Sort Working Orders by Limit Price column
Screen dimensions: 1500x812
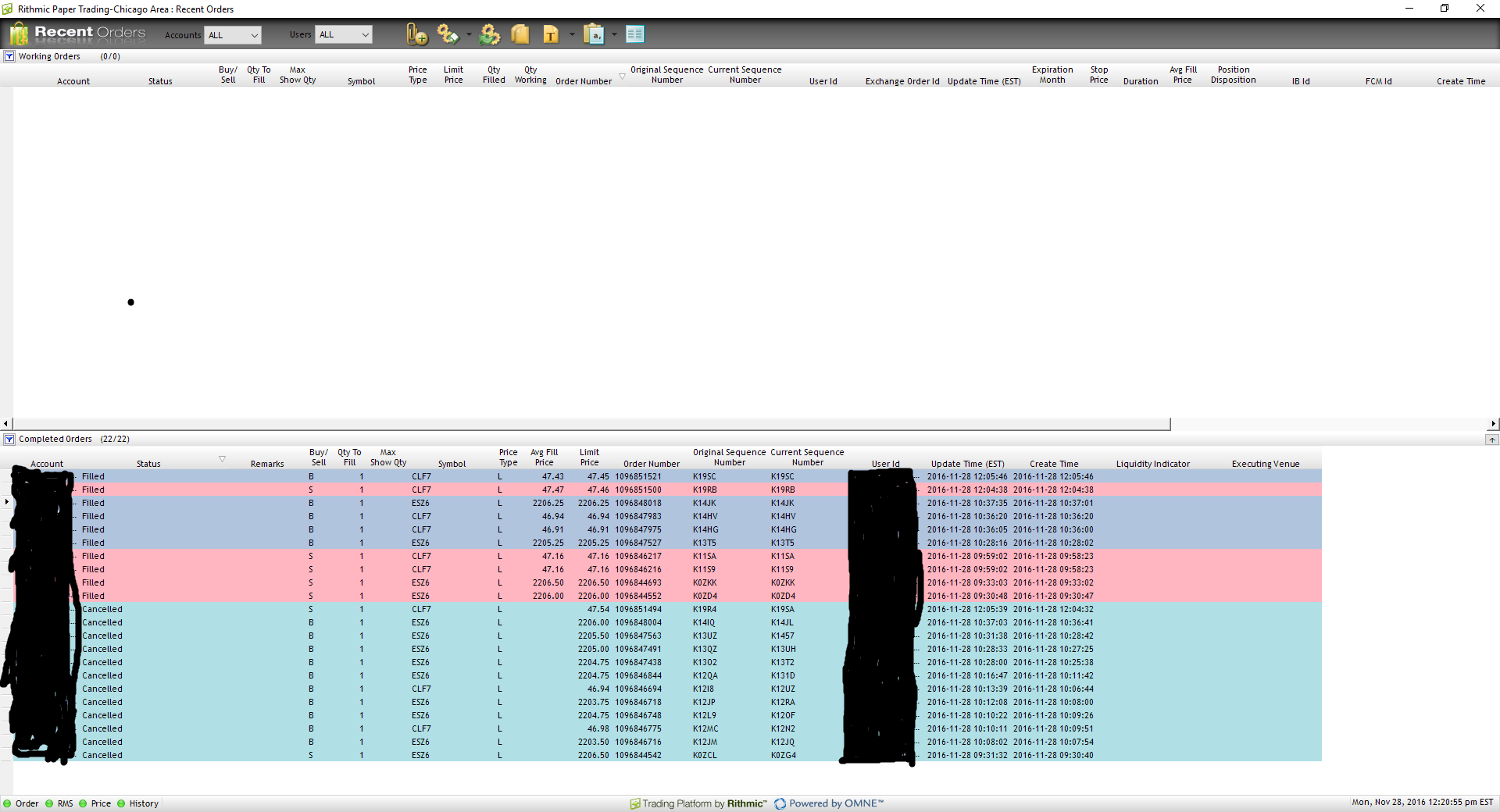(453, 75)
